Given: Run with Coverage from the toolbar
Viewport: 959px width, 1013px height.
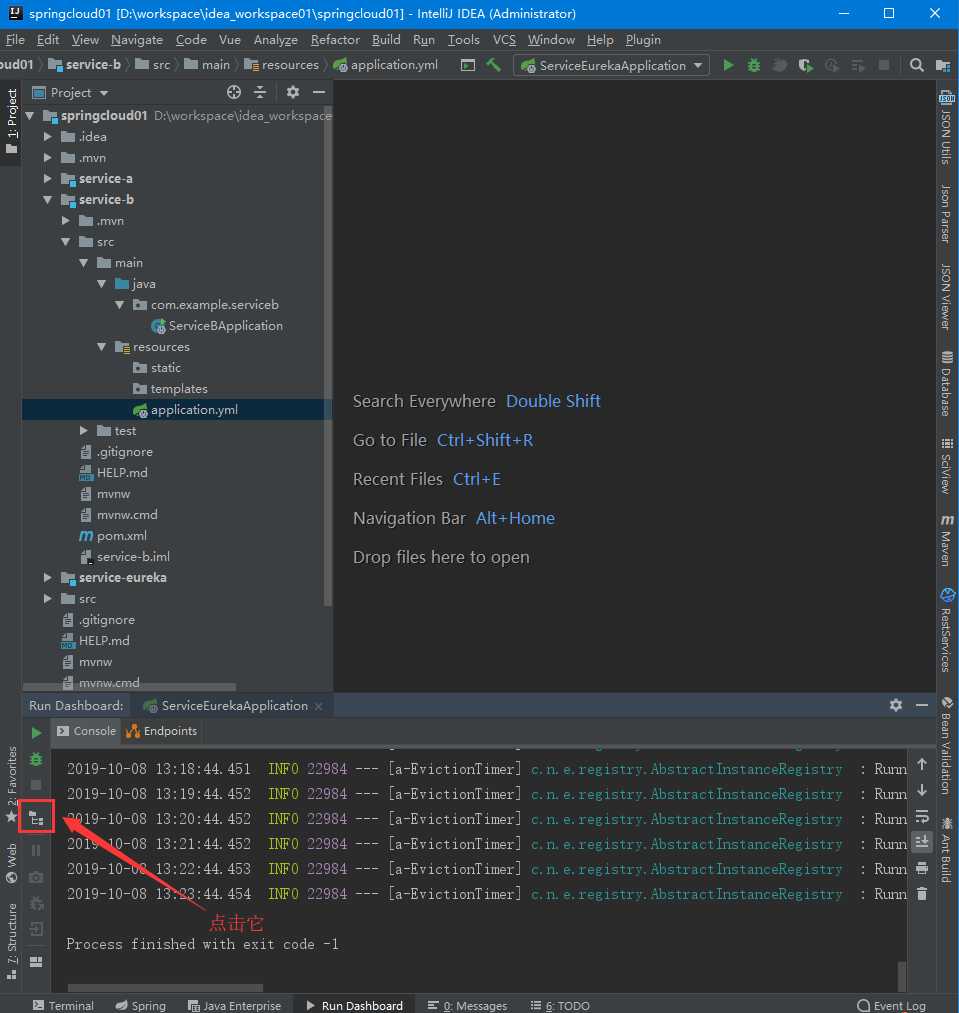Looking at the screenshot, I should click(805, 65).
